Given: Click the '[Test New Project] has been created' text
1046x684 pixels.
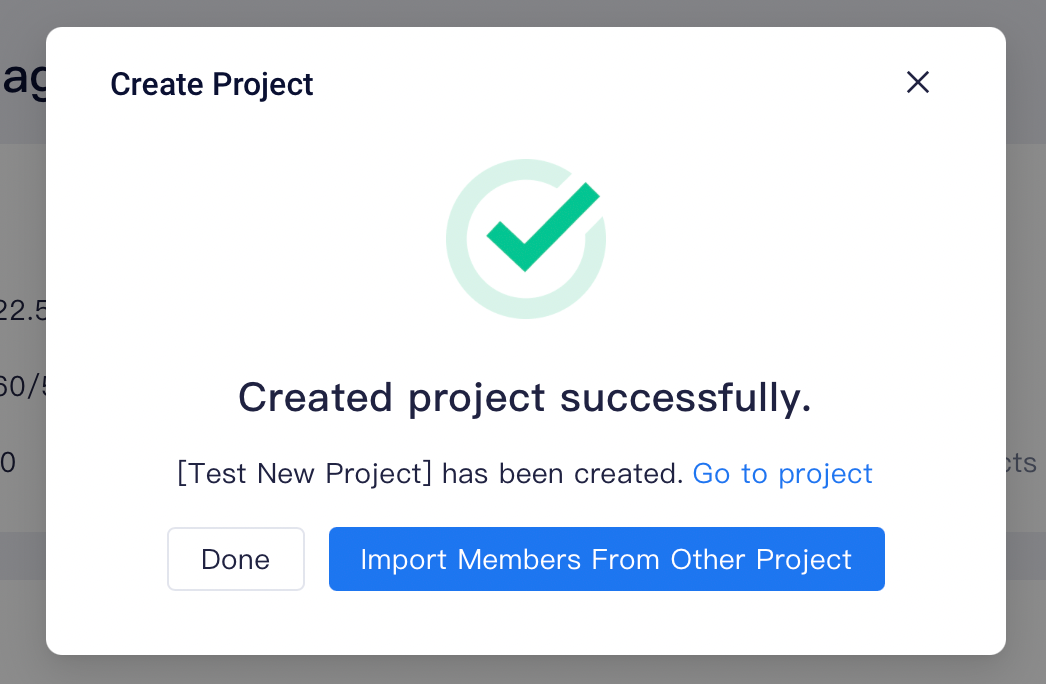Looking at the screenshot, I should (429, 474).
